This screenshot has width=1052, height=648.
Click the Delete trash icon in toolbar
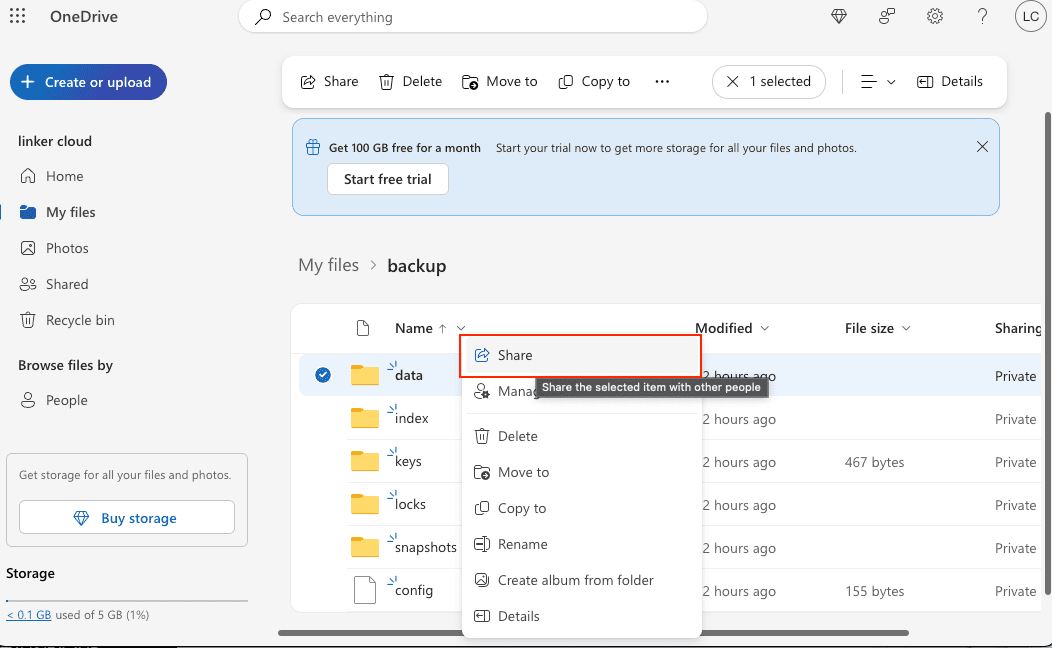[410, 82]
